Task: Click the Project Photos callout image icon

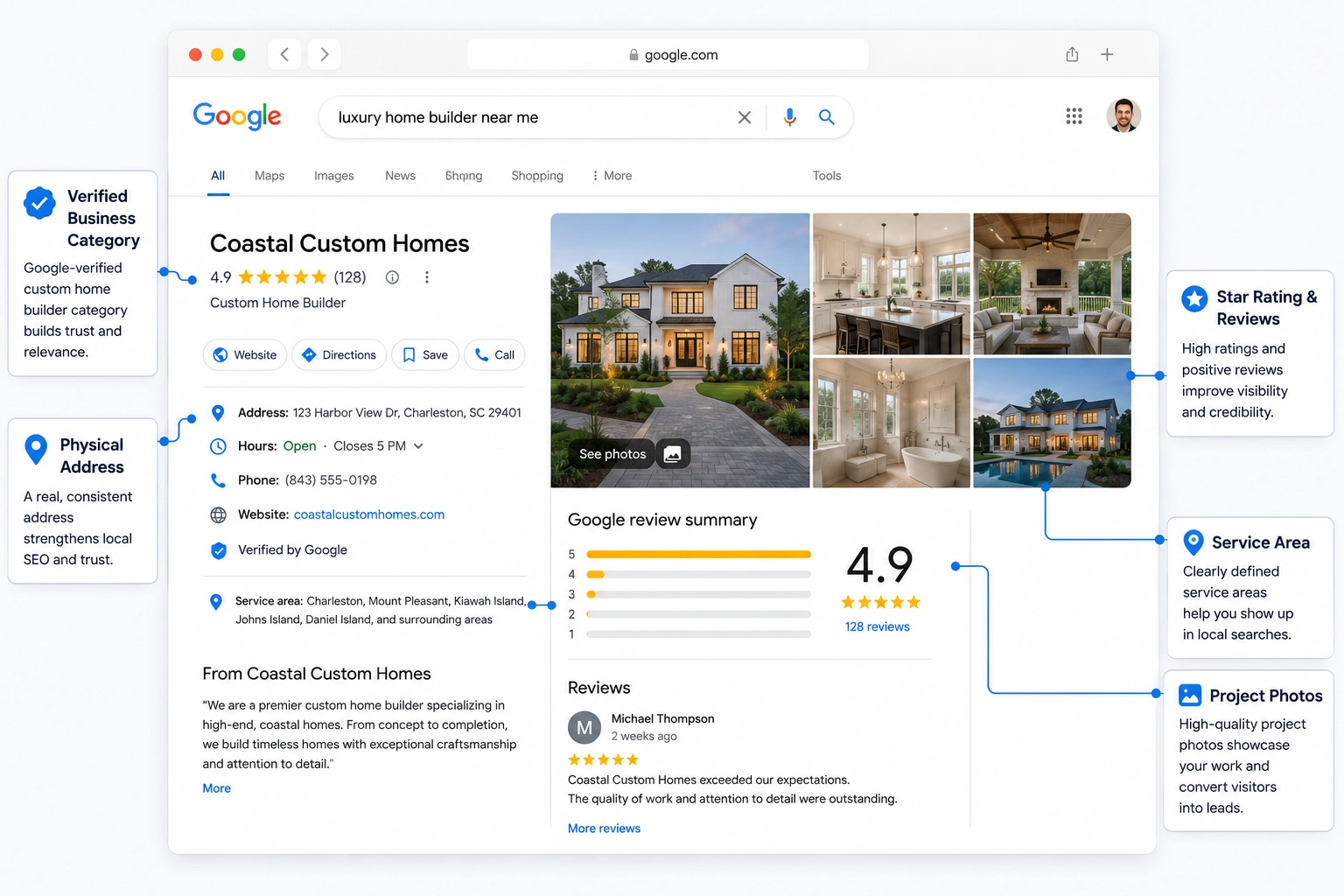Action: (1190, 696)
